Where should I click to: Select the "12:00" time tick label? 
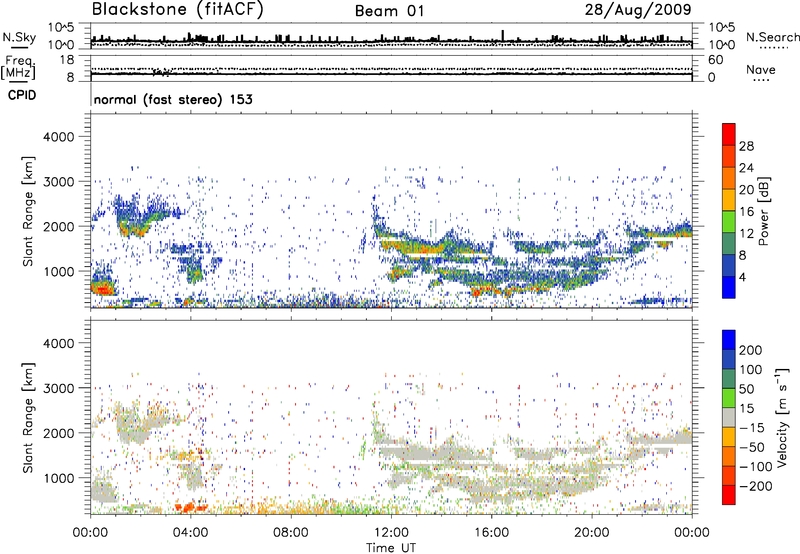click(x=391, y=533)
